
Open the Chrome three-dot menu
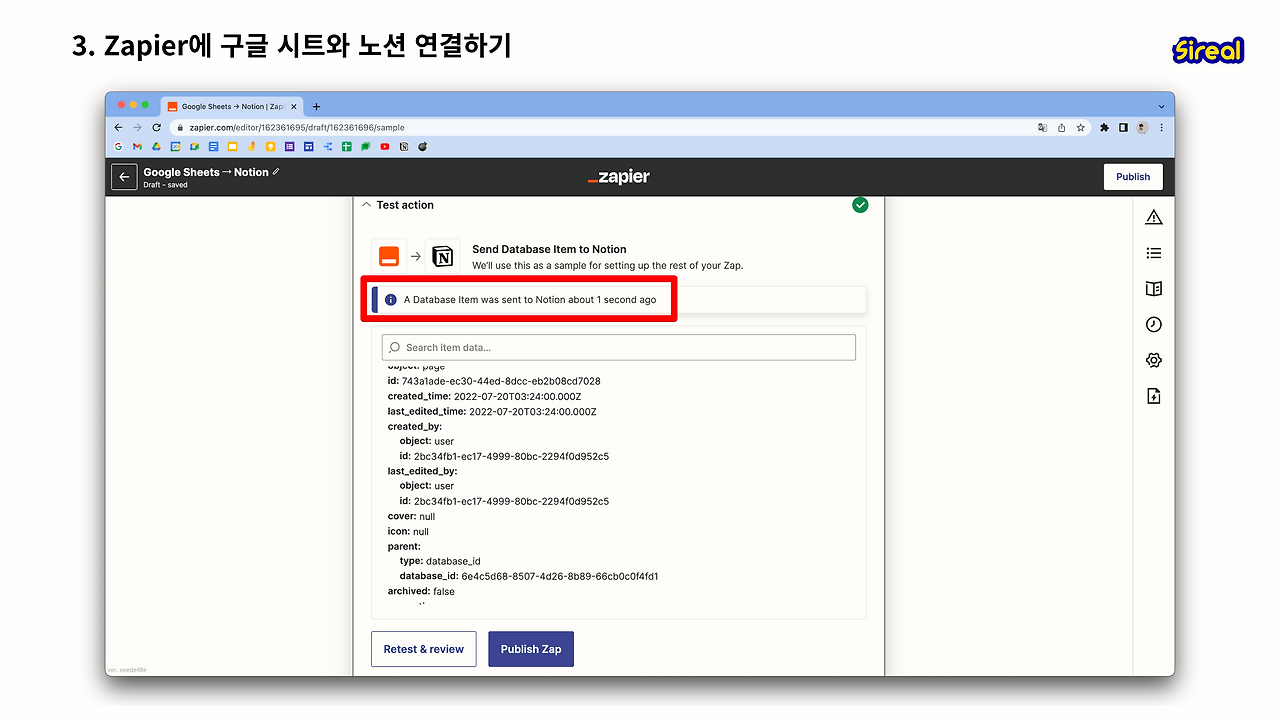click(x=1161, y=128)
